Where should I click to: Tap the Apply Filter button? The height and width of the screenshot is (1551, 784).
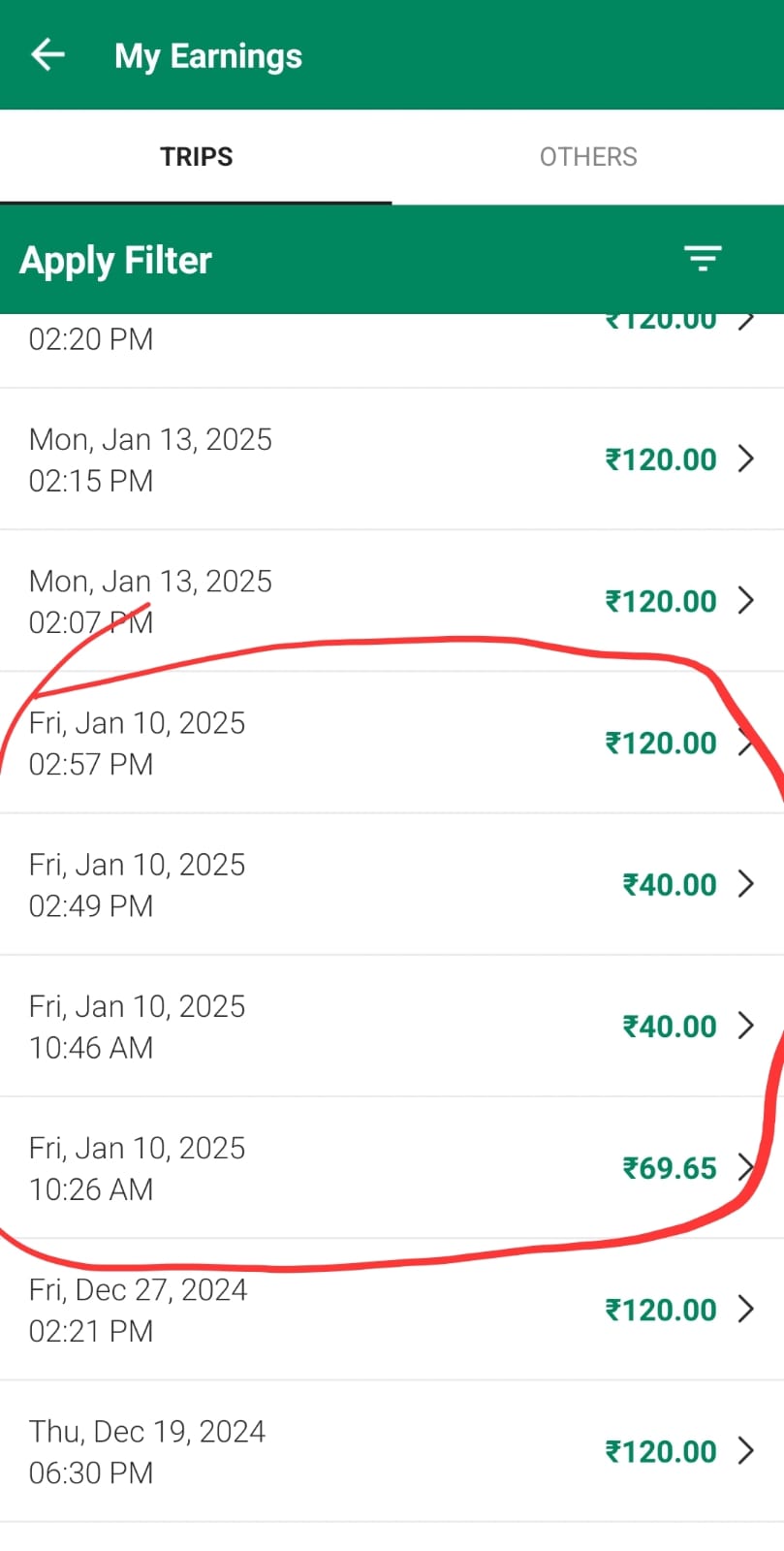coord(116,260)
